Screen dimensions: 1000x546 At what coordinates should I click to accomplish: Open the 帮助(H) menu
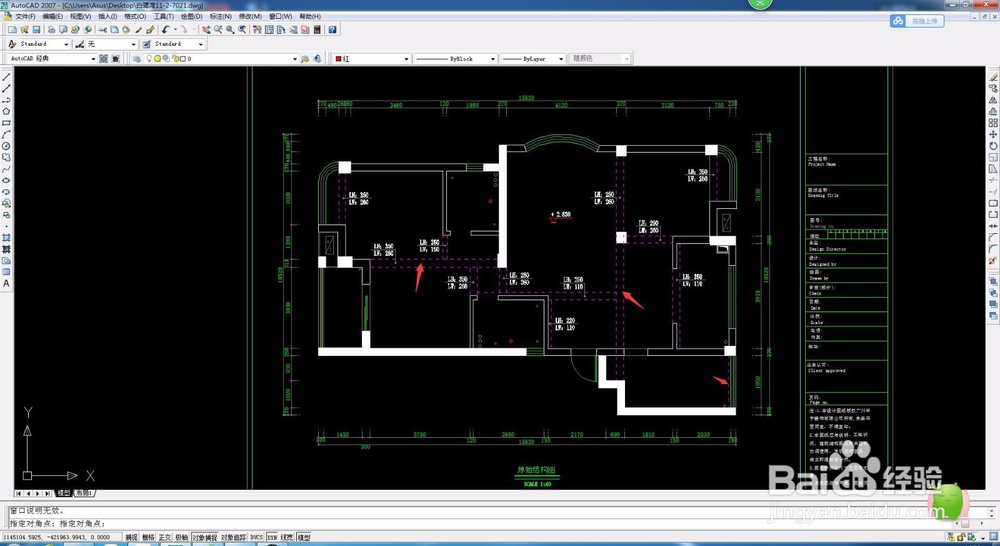310,16
